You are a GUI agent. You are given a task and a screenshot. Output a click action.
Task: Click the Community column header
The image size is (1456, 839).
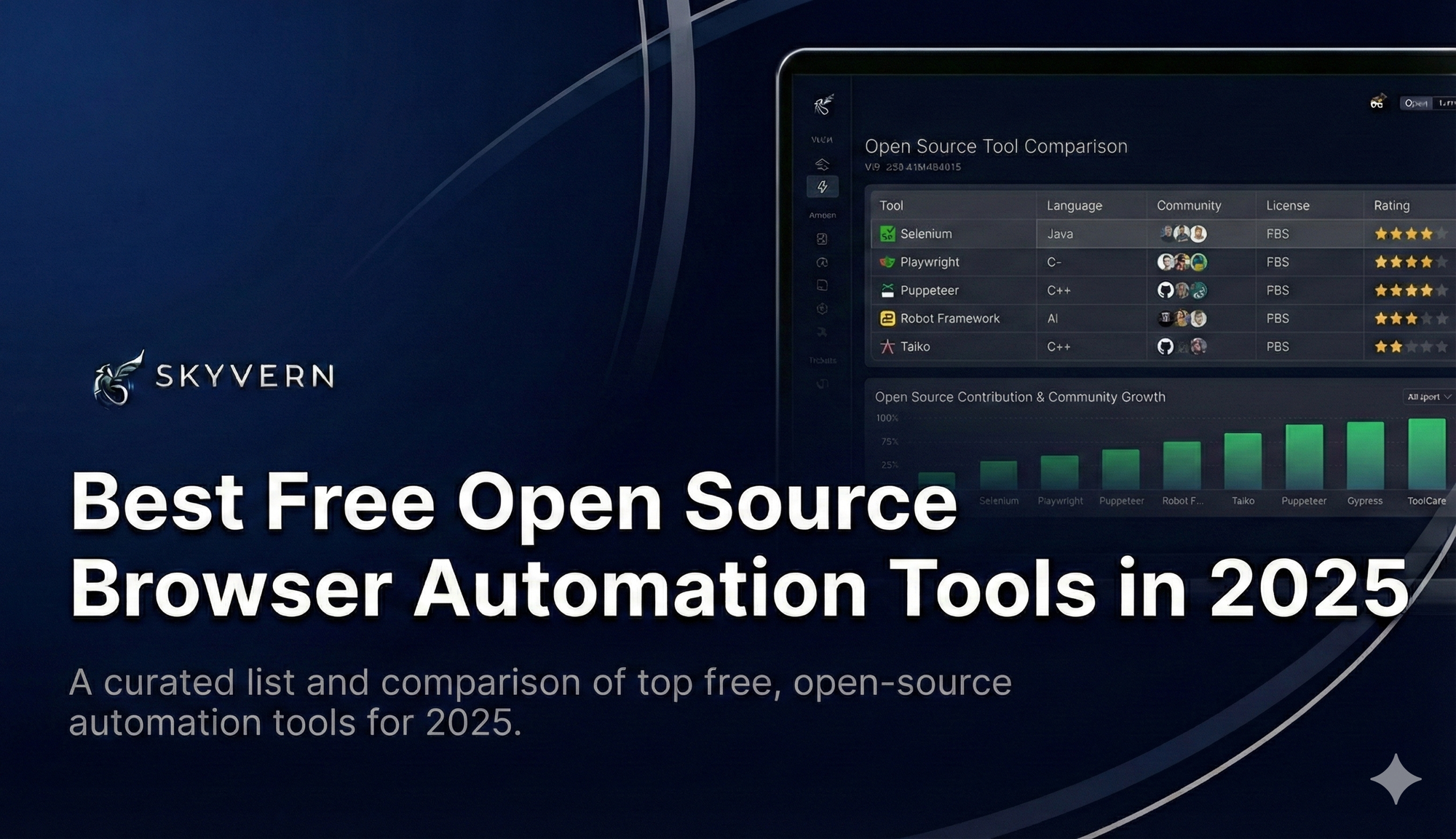(1188, 206)
